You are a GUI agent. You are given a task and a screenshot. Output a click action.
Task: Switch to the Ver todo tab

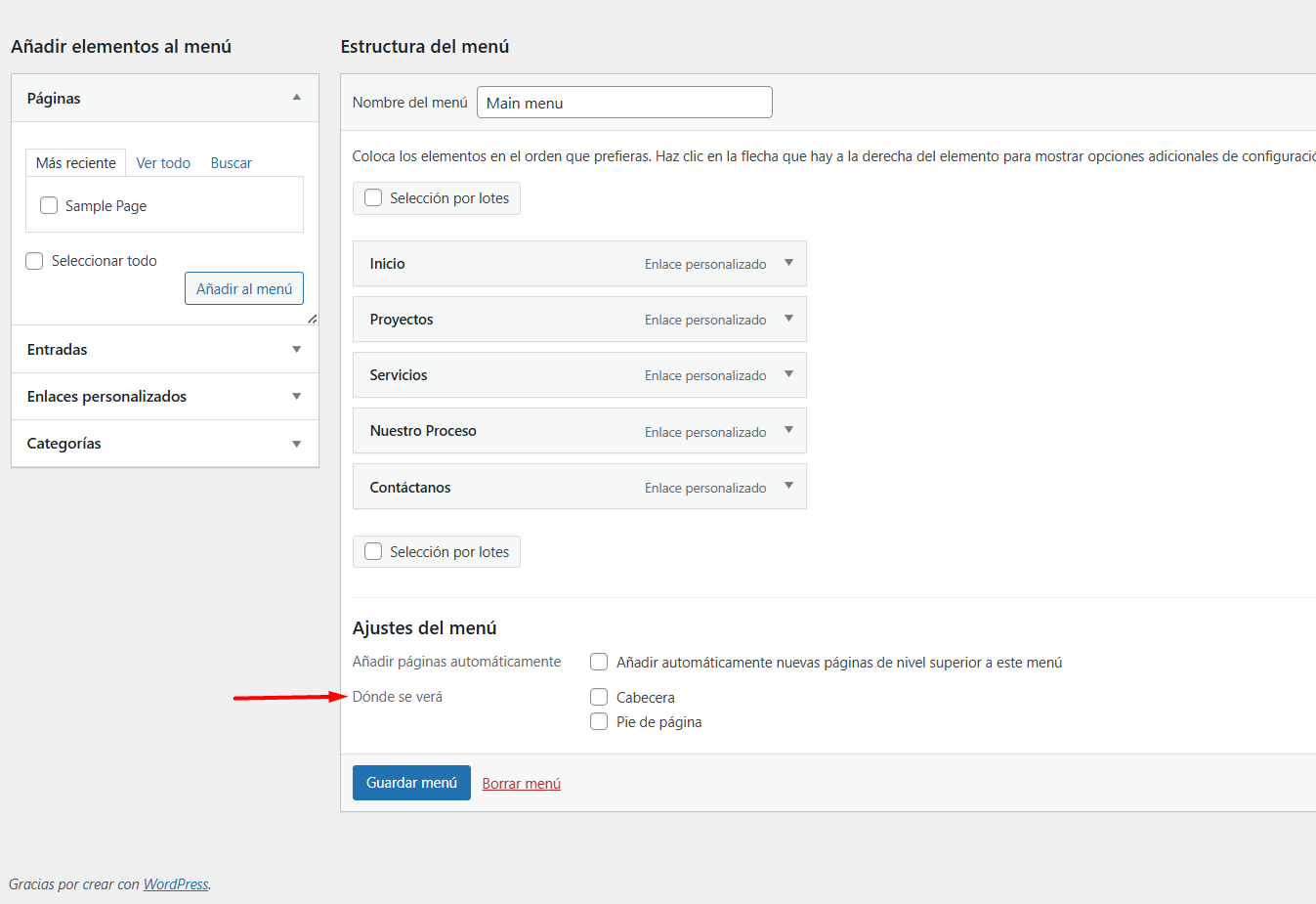[163, 163]
